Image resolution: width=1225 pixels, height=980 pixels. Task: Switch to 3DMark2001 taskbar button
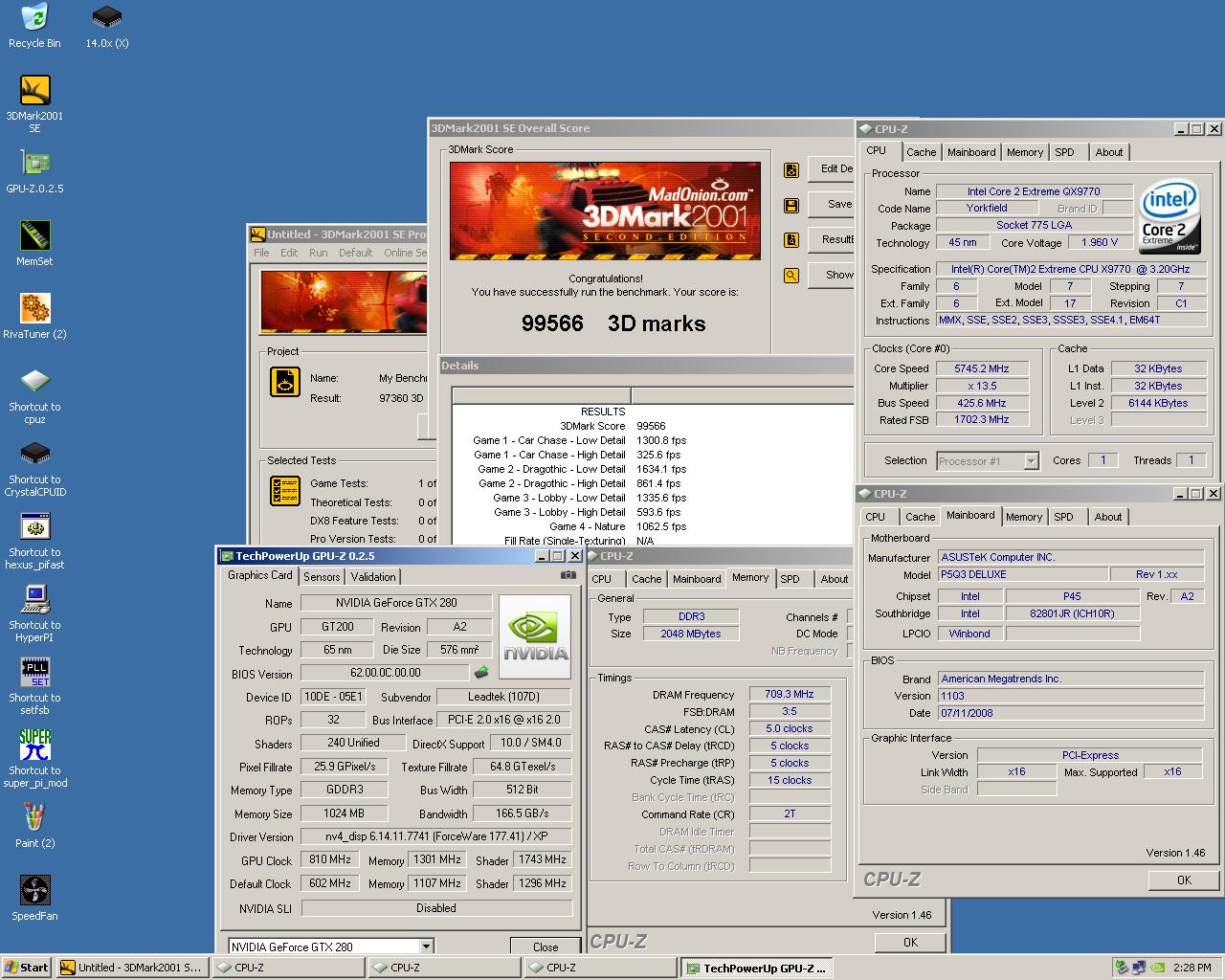pyautogui.click(x=131, y=968)
